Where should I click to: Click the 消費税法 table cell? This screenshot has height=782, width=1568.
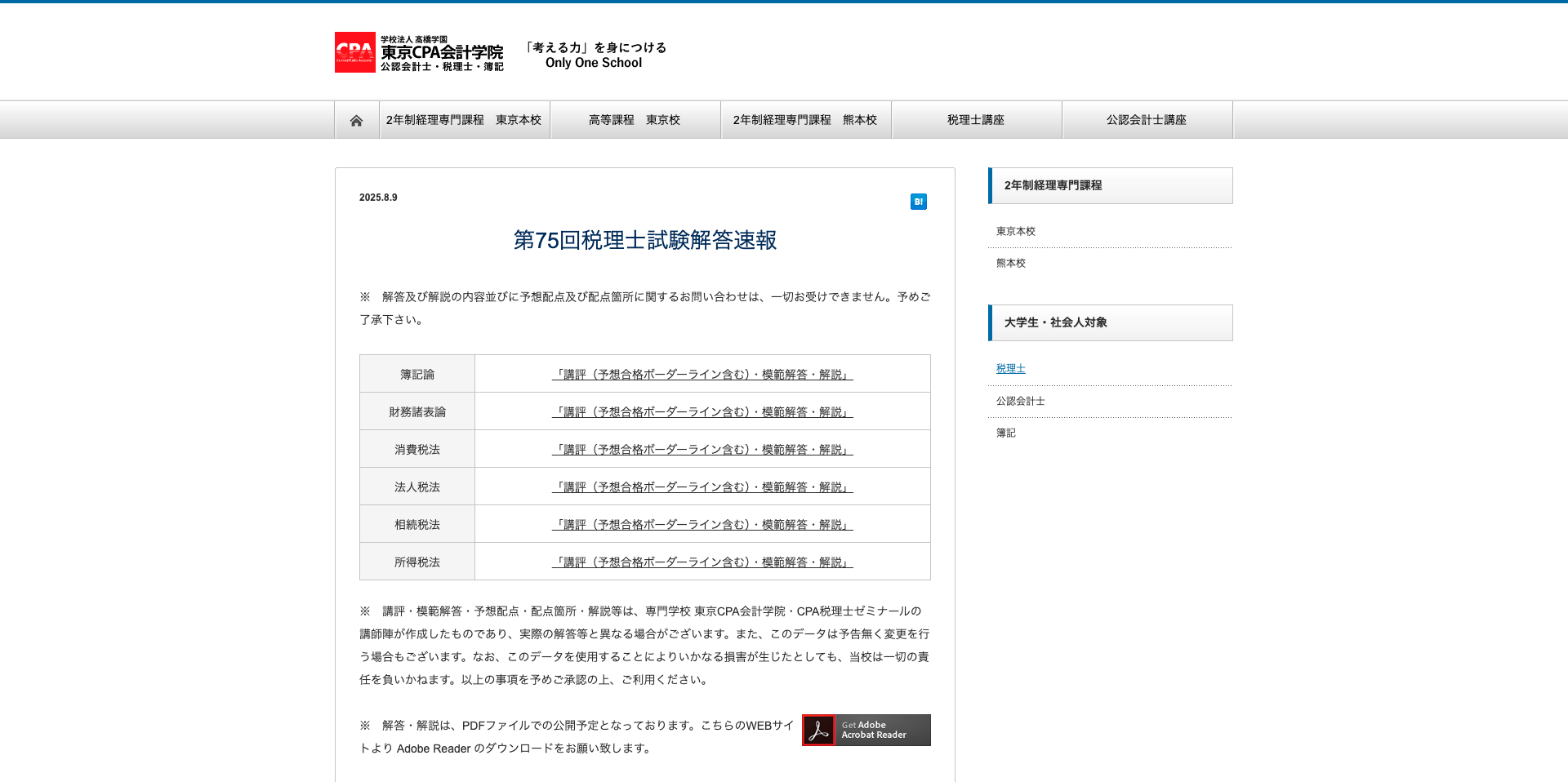(x=417, y=449)
